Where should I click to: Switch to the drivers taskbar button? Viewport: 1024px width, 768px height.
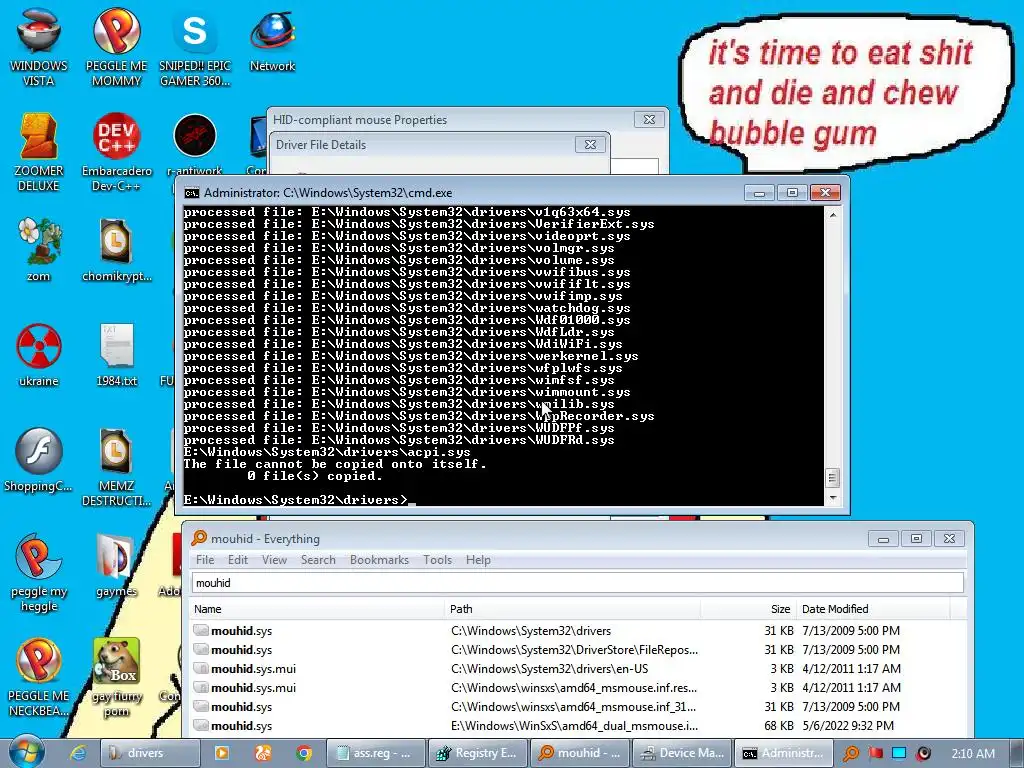coord(150,753)
